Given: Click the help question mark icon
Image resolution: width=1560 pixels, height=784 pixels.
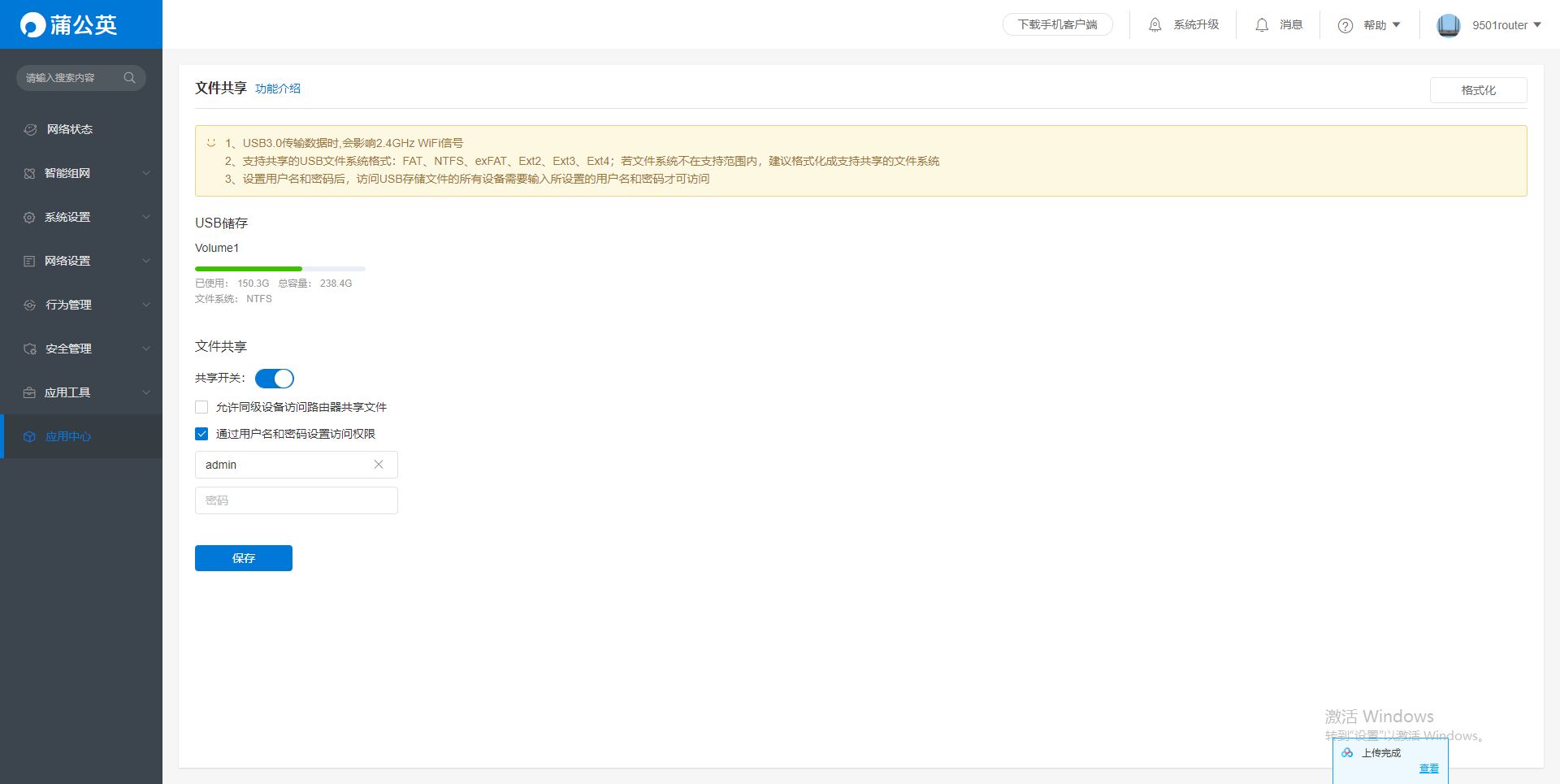Looking at the screenshot, I should (x=1345, y=25).
